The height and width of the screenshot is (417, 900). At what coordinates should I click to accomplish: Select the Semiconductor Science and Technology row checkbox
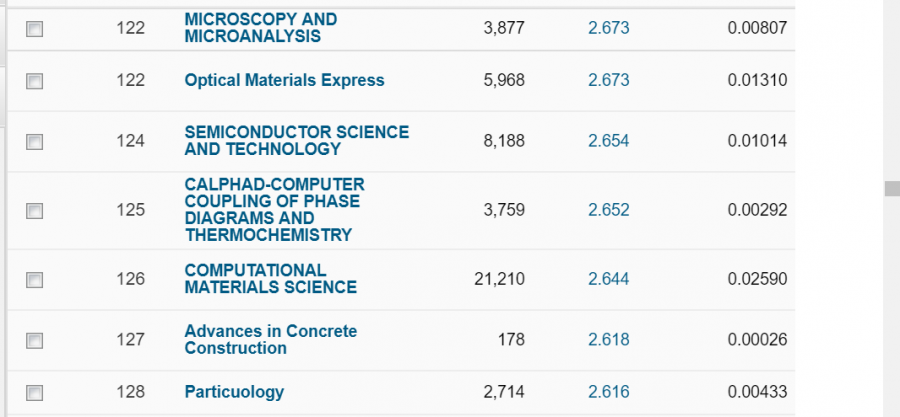point(35,142)
